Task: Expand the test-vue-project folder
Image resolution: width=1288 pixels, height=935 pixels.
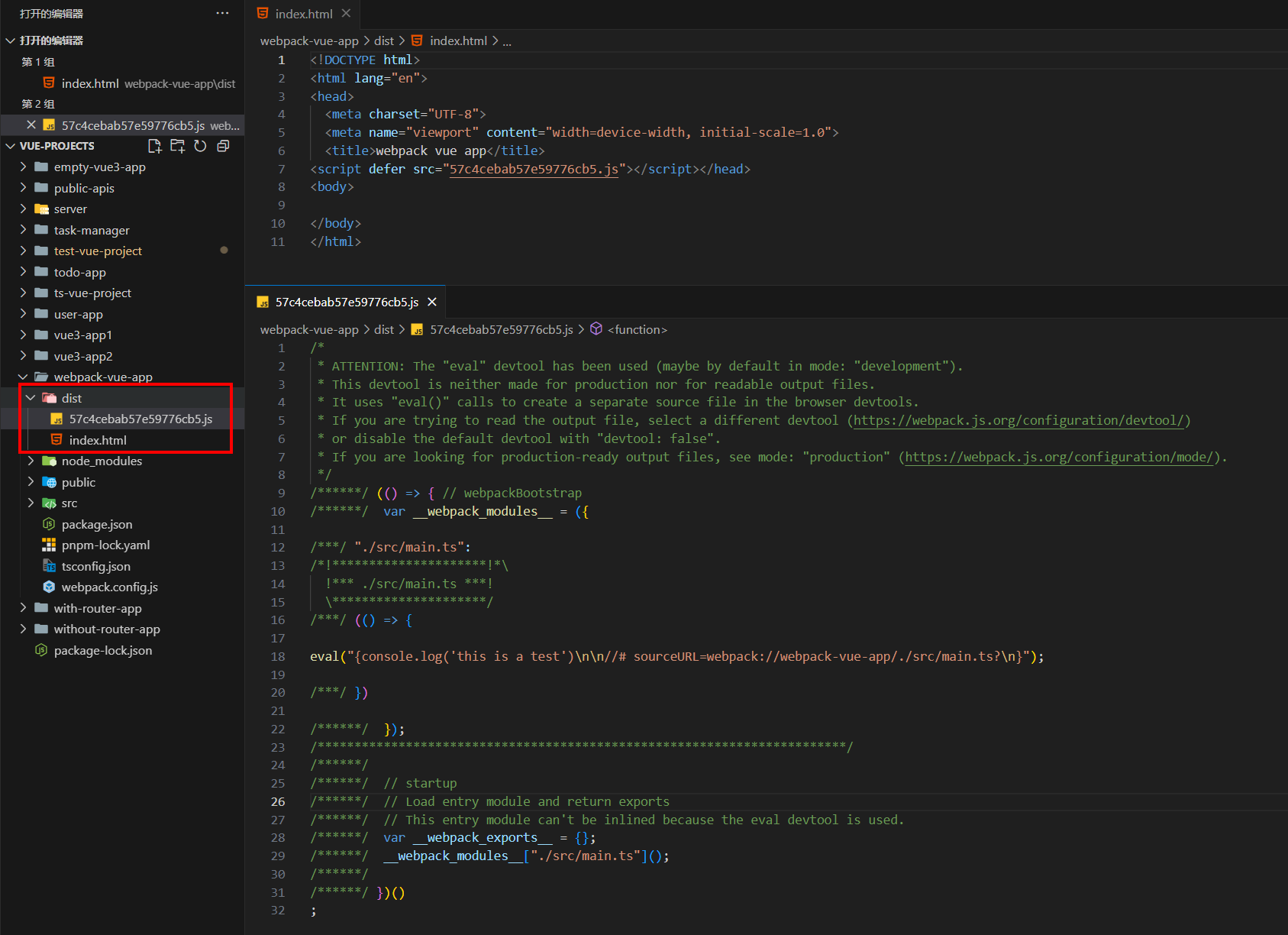Action: [x=23, y=251]
